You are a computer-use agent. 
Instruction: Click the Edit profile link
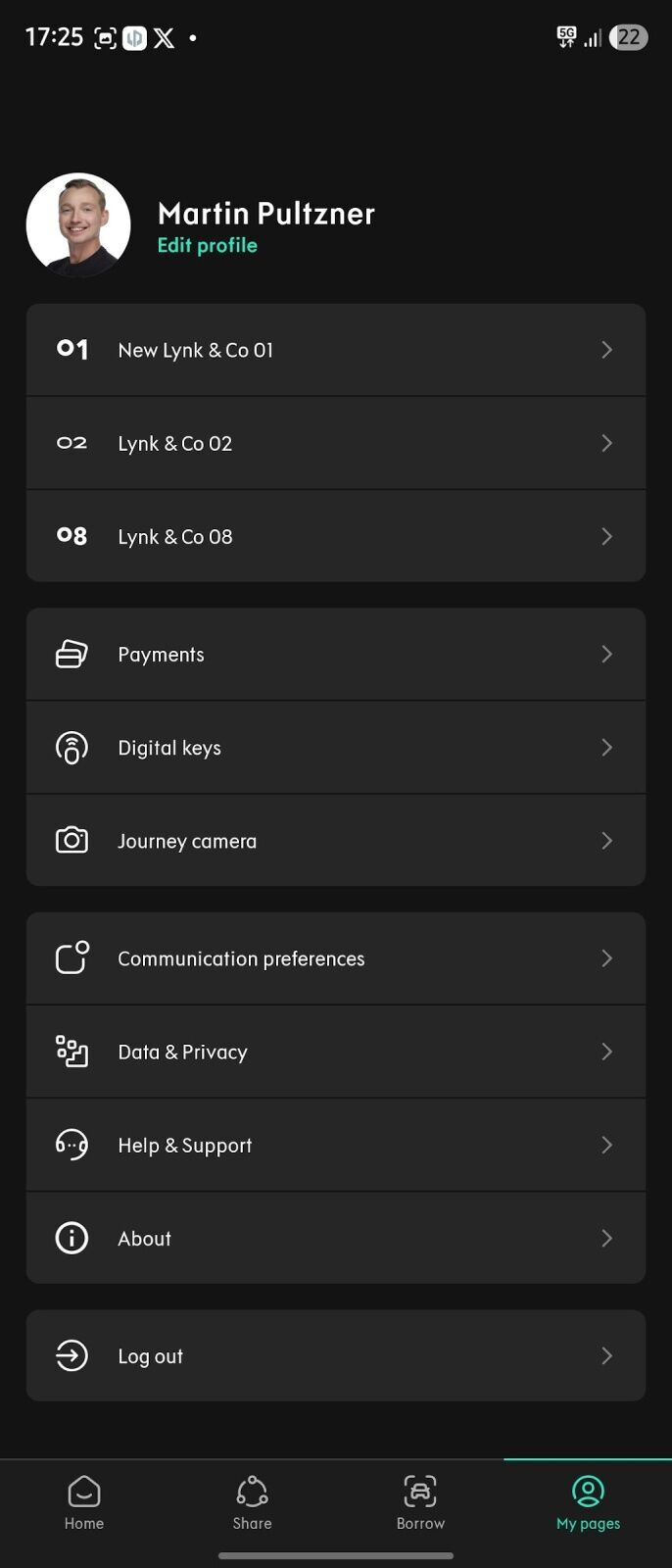208,246
